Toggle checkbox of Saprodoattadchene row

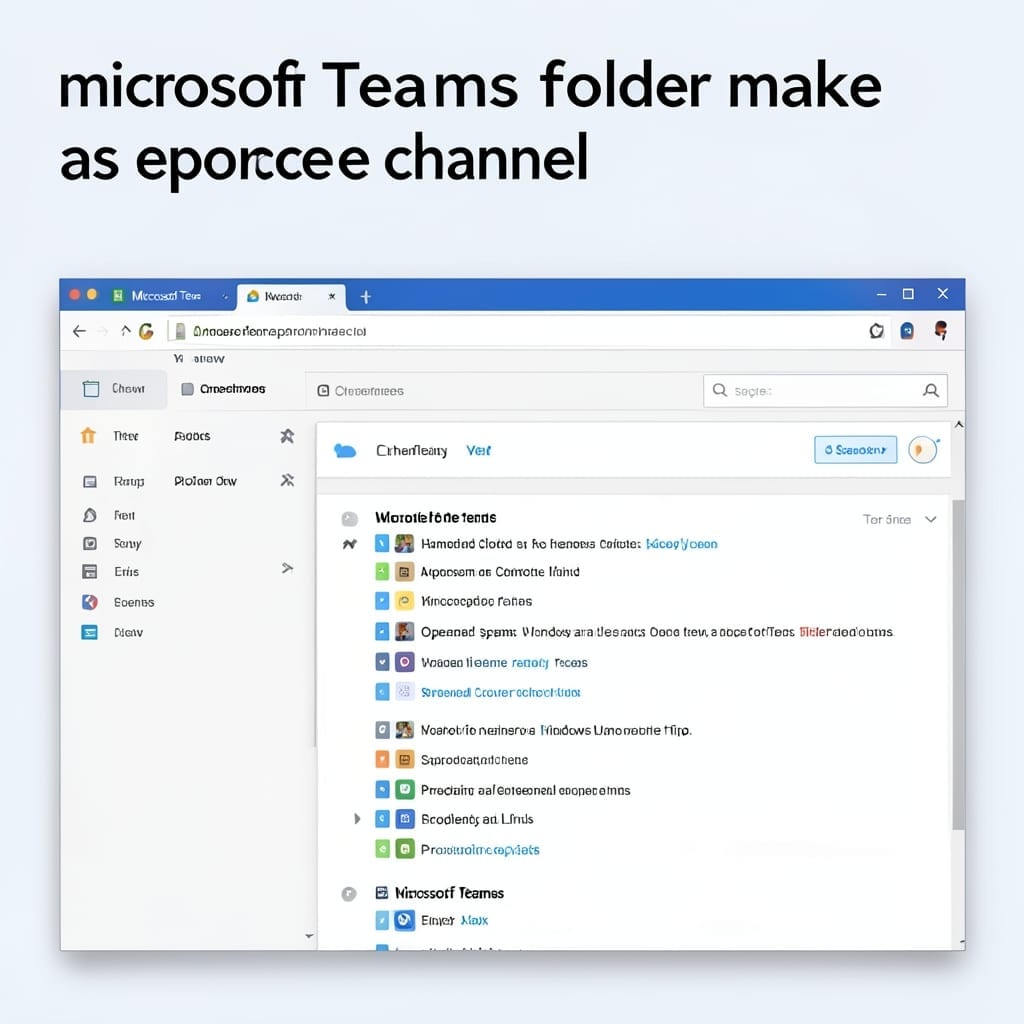(x=382, y=760)
